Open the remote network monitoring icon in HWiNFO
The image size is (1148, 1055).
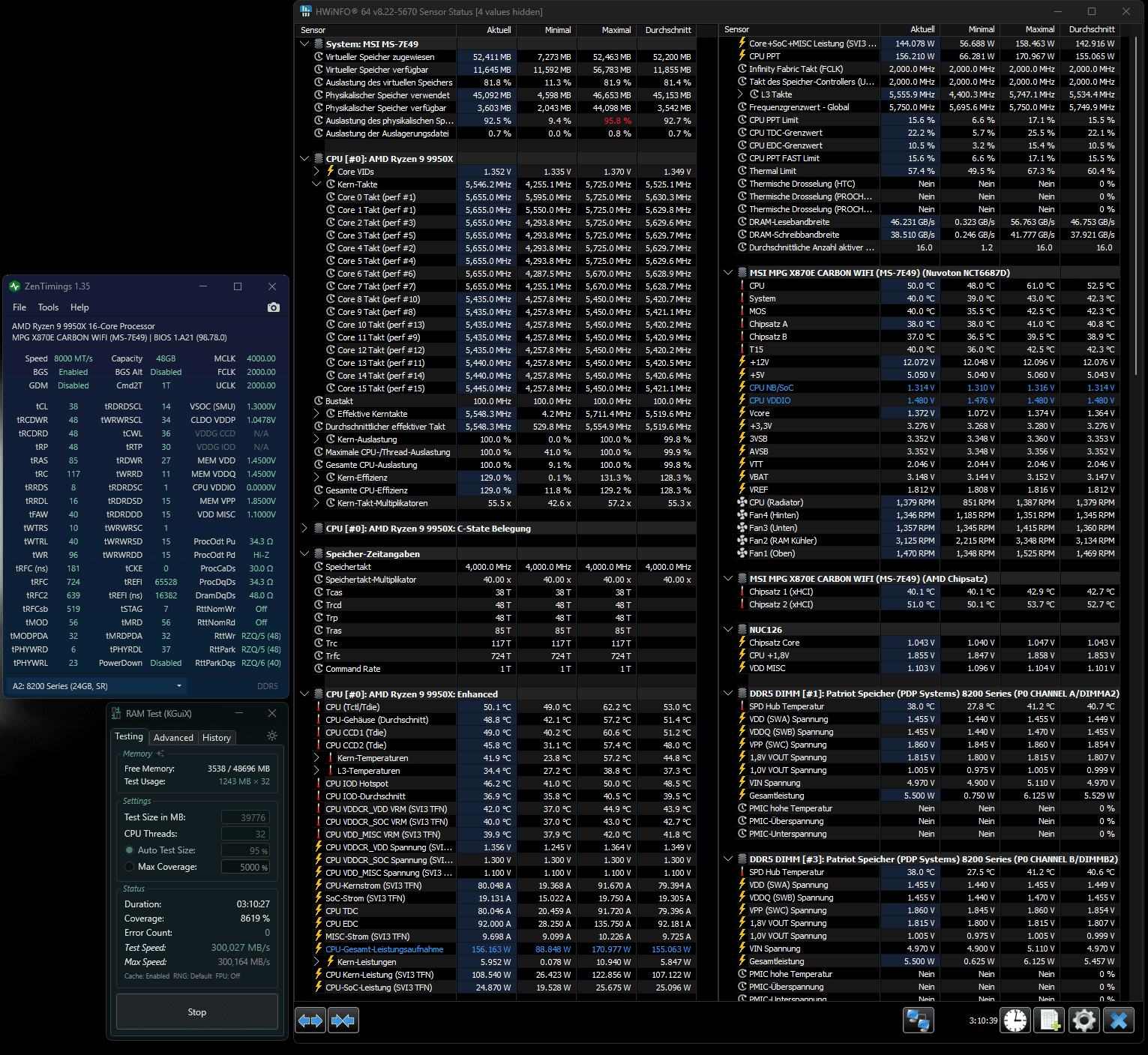pyautogui.click(x=918, y=1021)
